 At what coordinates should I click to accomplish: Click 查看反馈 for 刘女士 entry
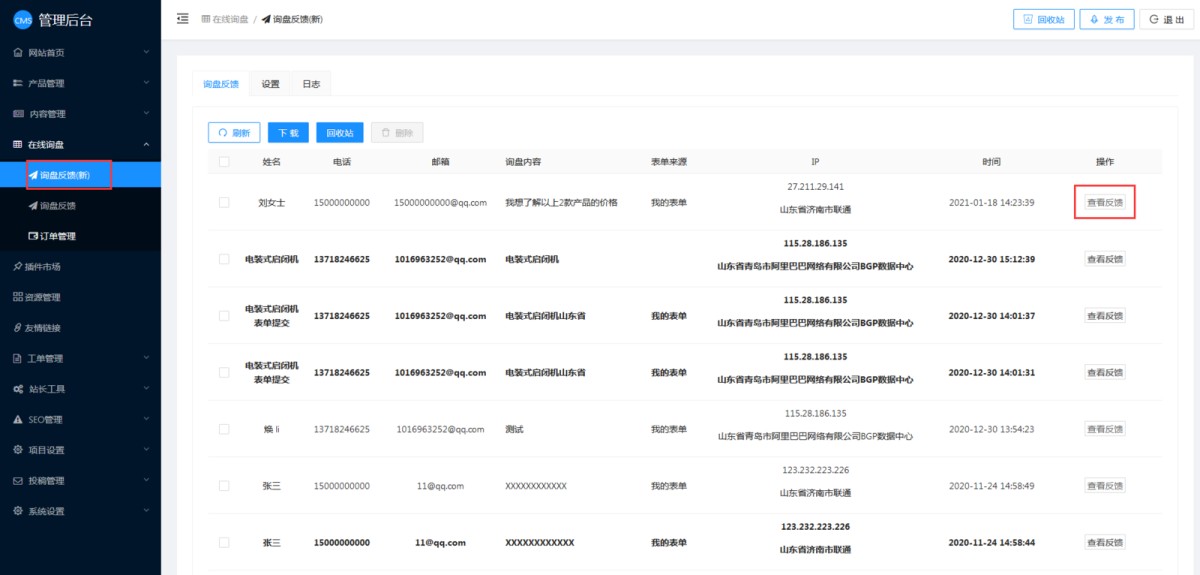click(1105, 203)
